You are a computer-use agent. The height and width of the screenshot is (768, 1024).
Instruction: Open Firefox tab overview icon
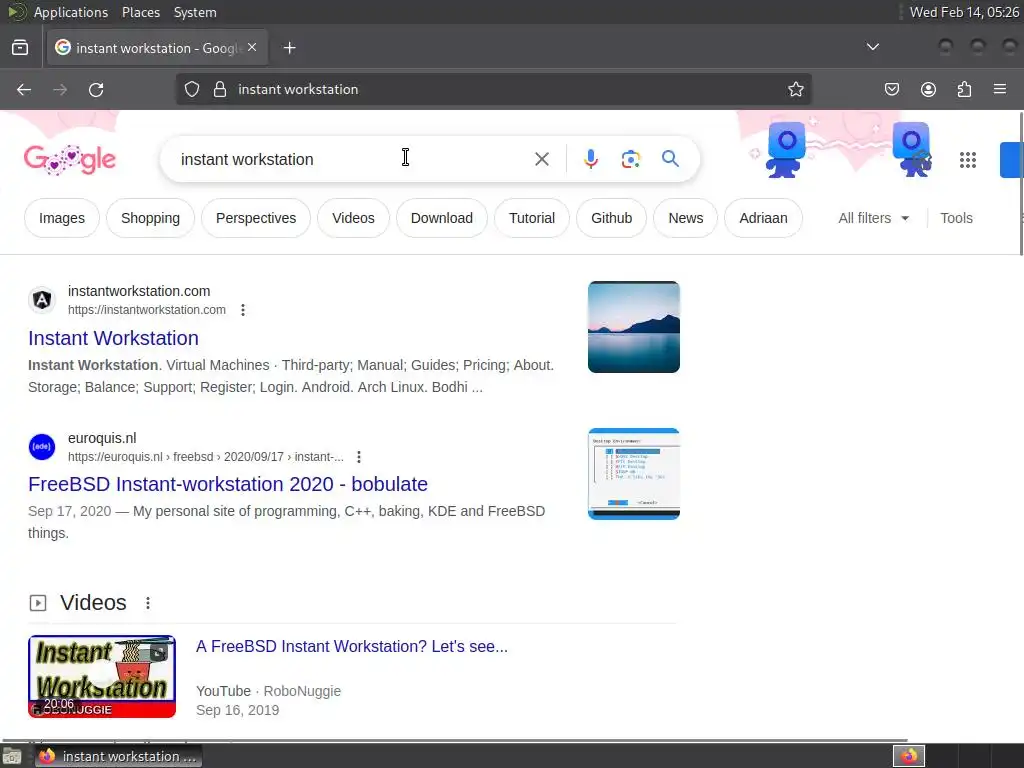pos(20,48)
